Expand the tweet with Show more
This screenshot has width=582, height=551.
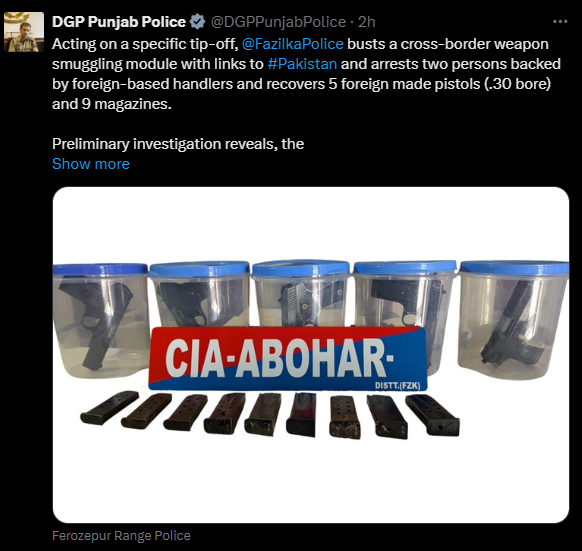(x=91, y=164)
